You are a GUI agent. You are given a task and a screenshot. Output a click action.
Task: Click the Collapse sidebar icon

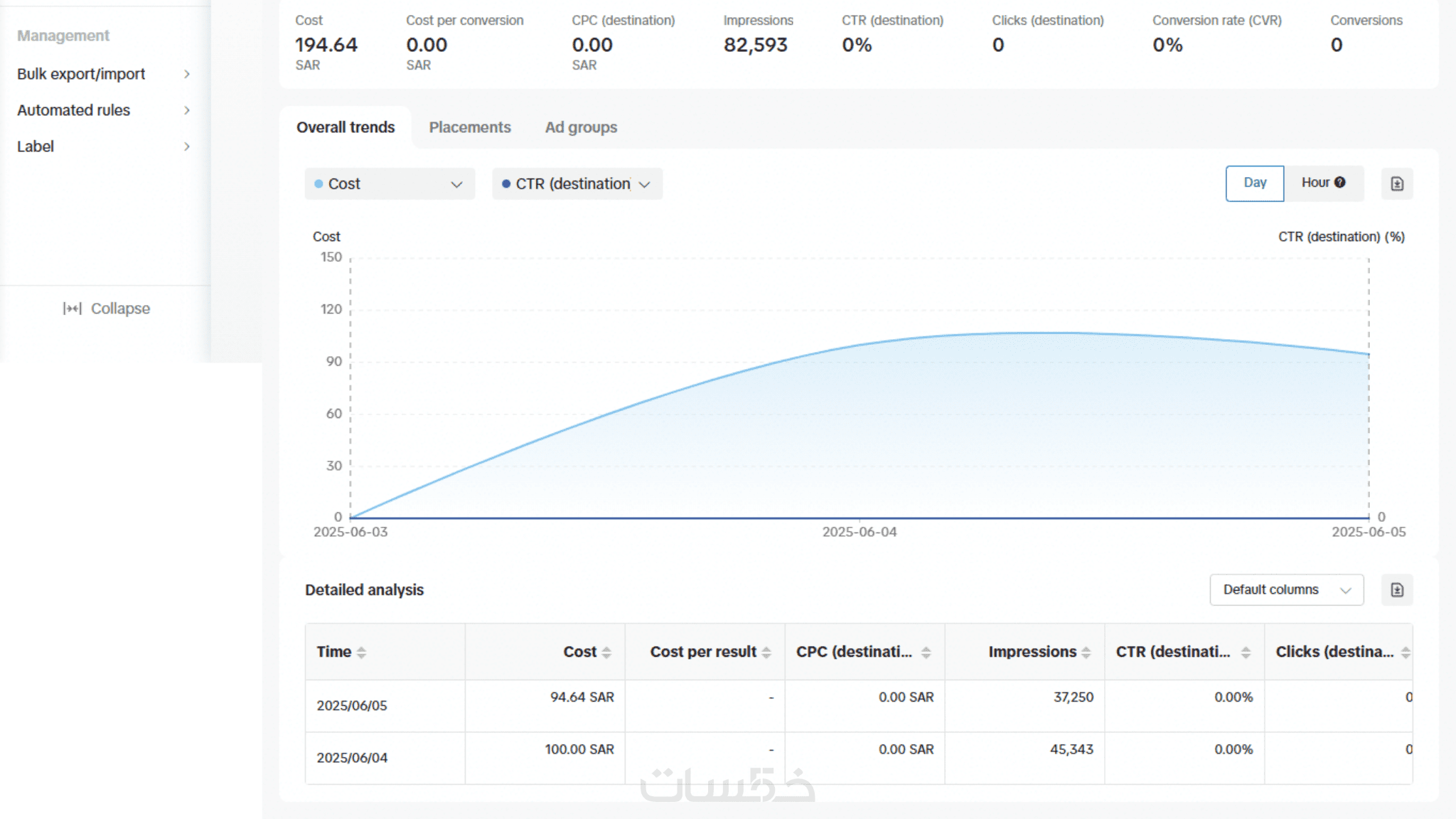click(x=73, y=309)
